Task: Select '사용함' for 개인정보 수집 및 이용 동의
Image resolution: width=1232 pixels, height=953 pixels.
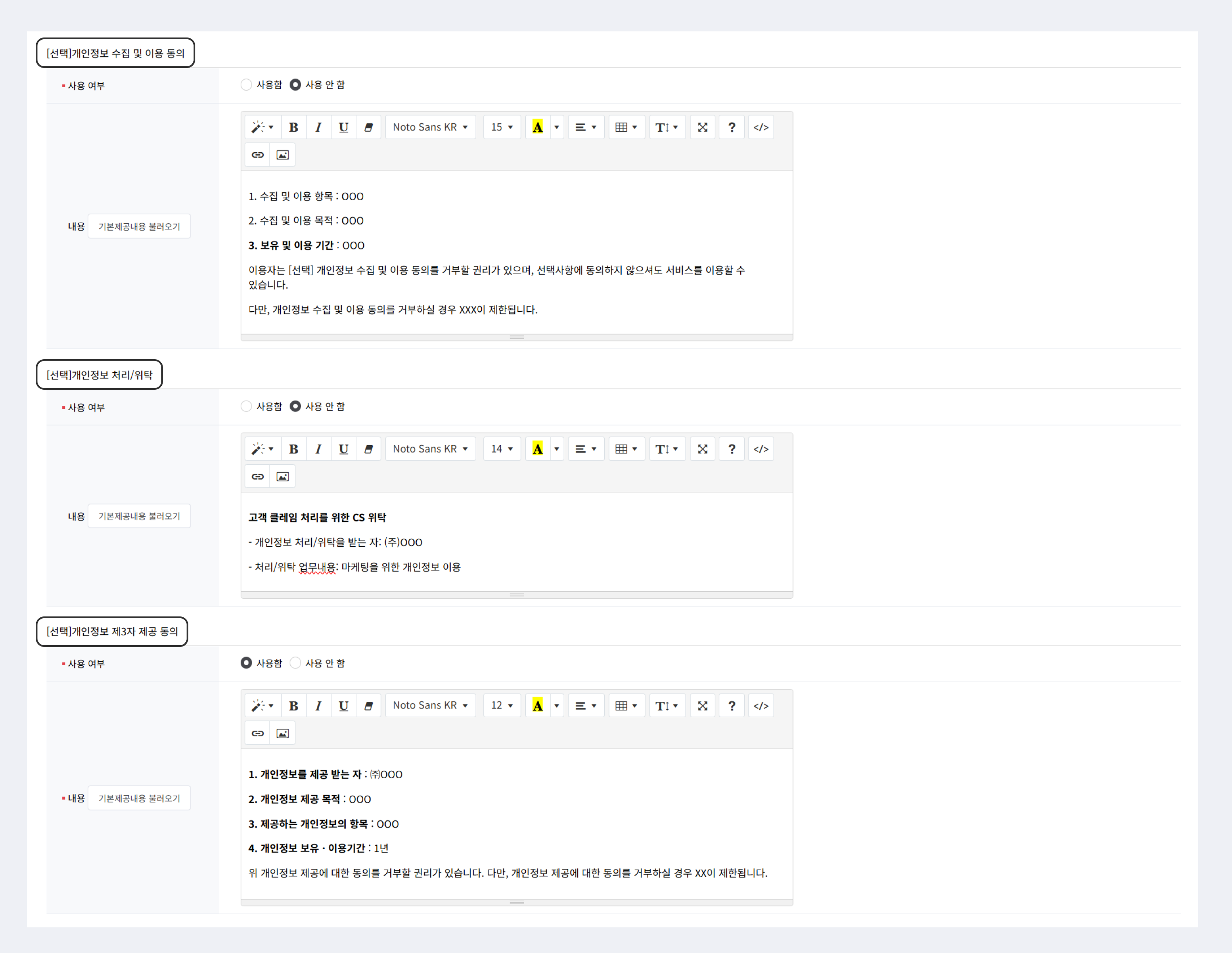Action: coord(246,85)
